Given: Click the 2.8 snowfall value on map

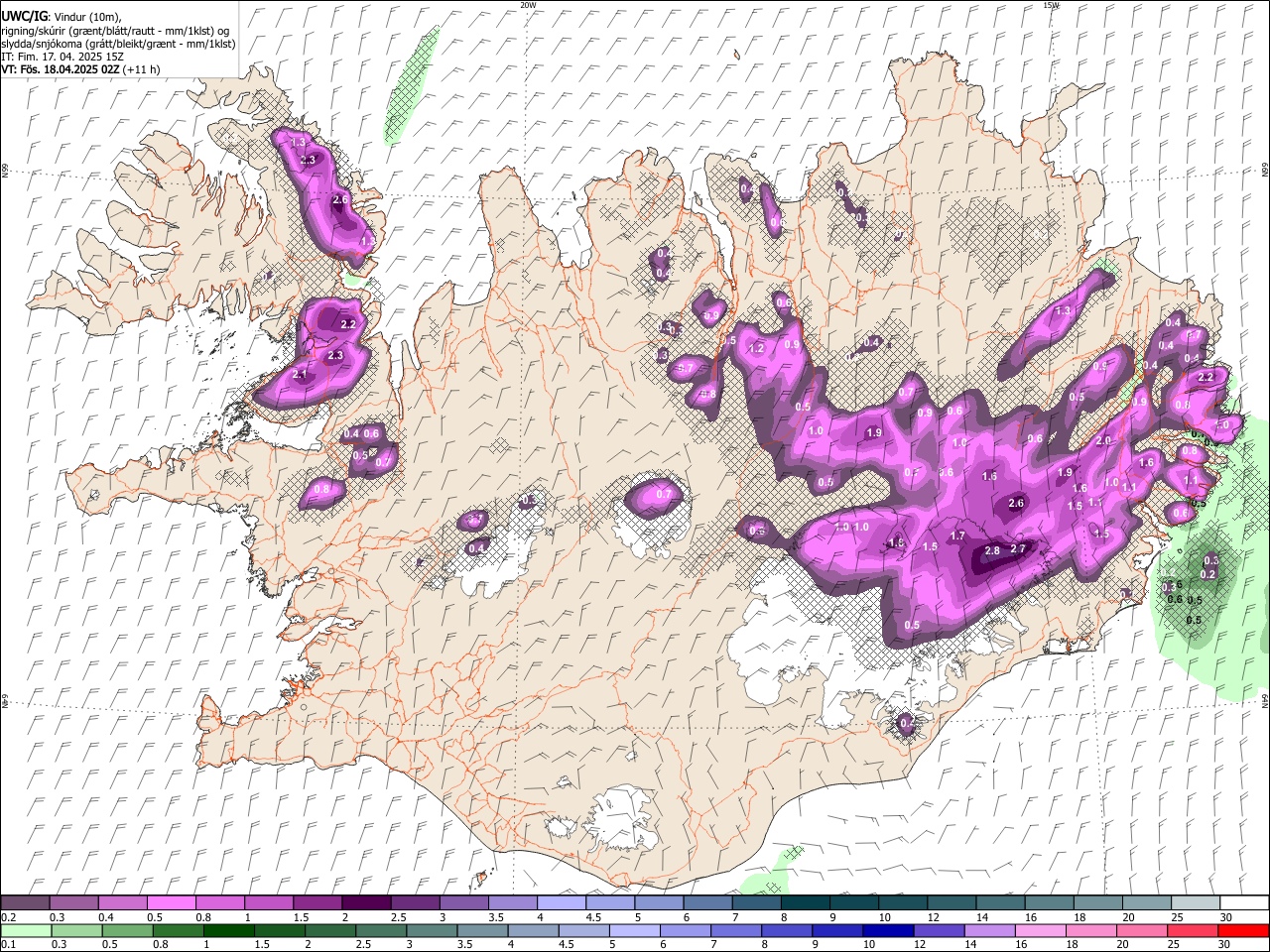Looking at the screenshot, I should click(992, 551).
